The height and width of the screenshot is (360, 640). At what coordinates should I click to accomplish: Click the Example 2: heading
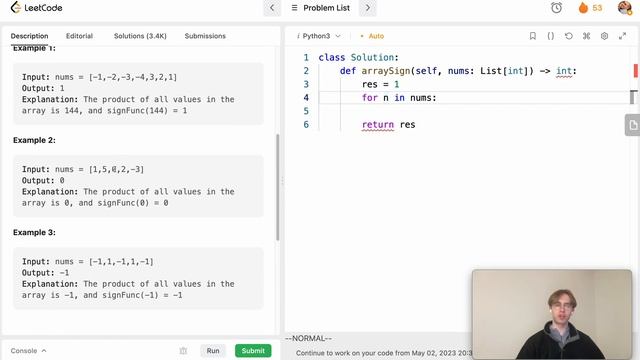coord(34,140)
